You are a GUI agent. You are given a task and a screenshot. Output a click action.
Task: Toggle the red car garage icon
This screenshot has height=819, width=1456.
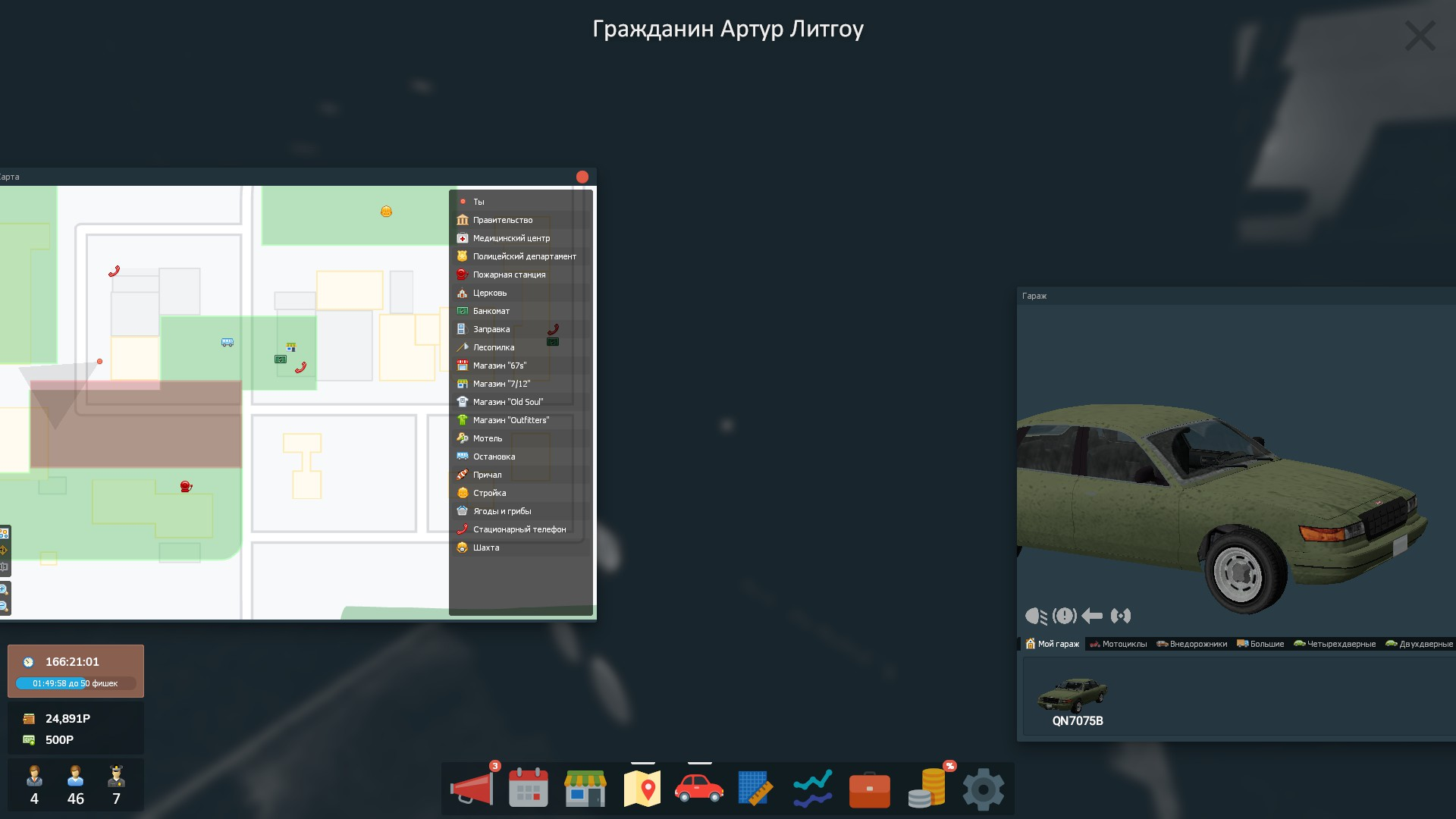point(699,788)
